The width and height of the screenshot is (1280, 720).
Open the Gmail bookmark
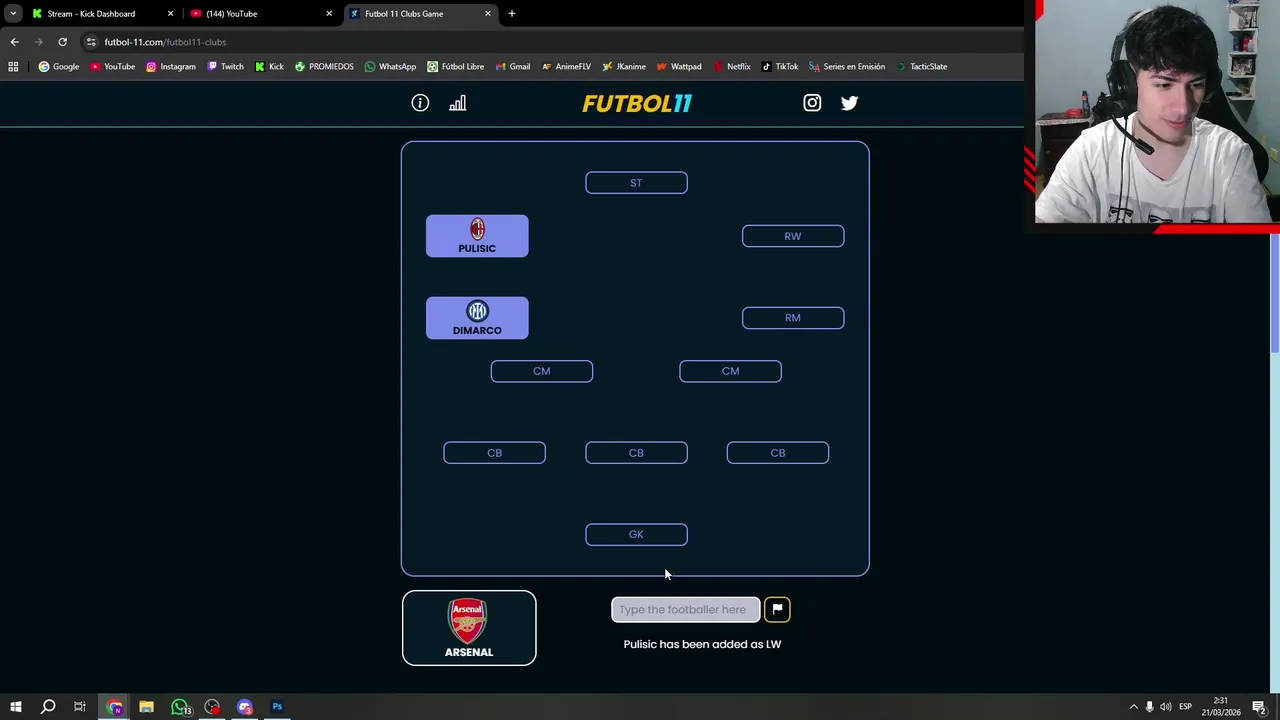click(513, 67)
